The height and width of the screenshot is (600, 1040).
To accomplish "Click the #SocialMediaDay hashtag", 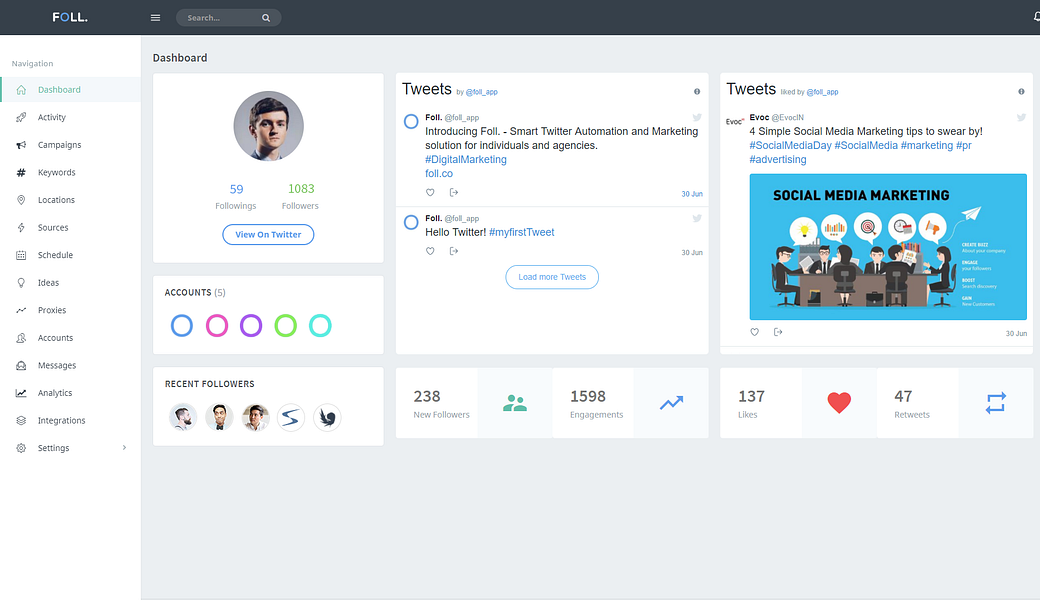I will [x=790, y=145].
